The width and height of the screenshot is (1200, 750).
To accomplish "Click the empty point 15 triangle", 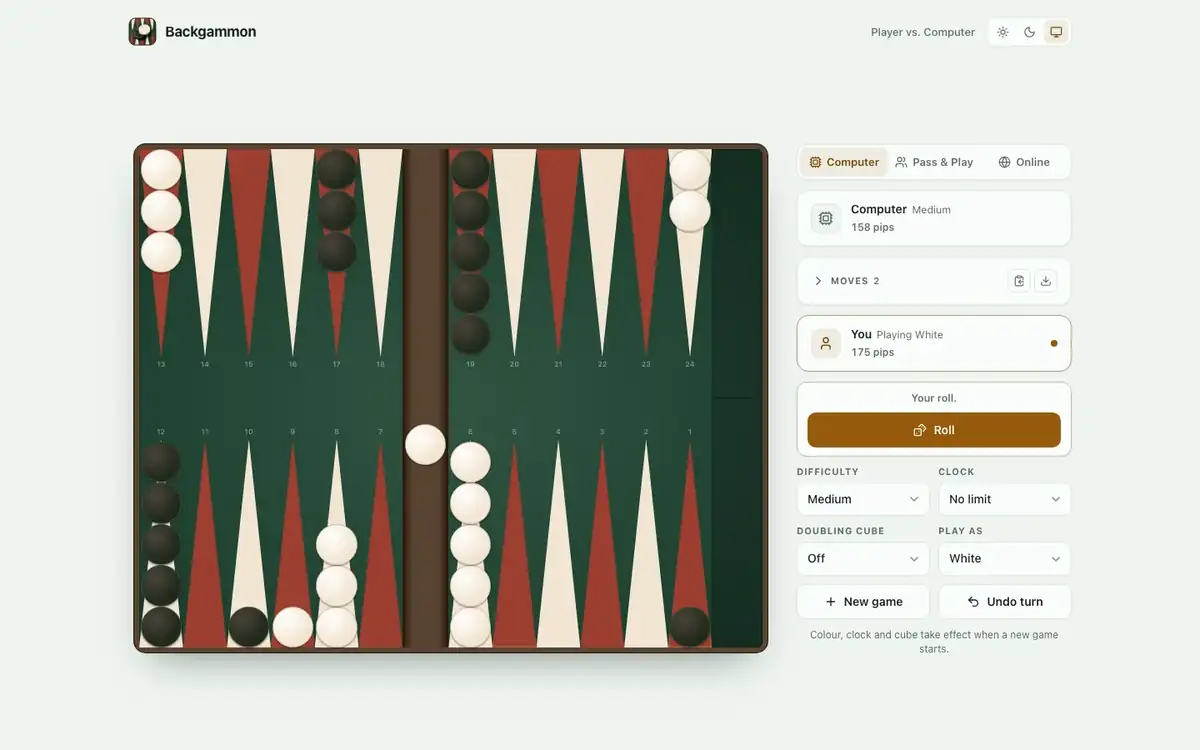I will (249, 252).
